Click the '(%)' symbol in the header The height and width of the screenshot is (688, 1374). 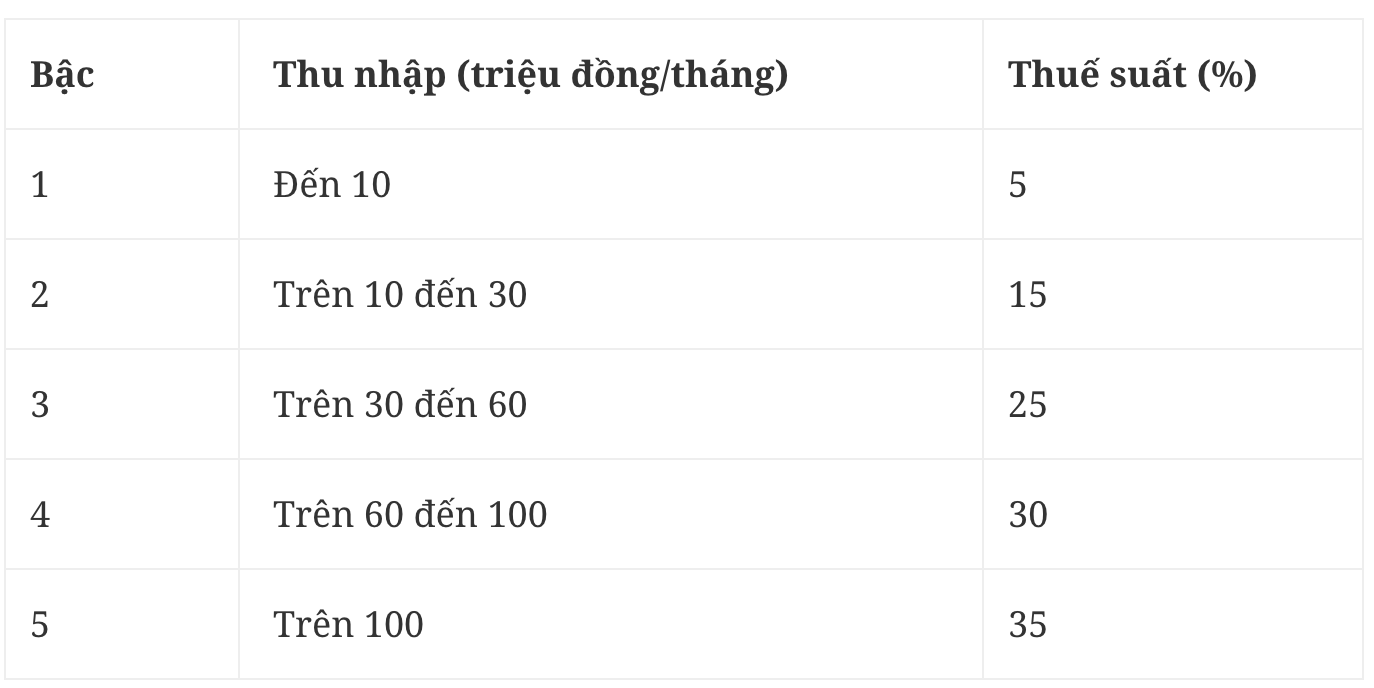pyautogui.click(x=1227, y=75)
